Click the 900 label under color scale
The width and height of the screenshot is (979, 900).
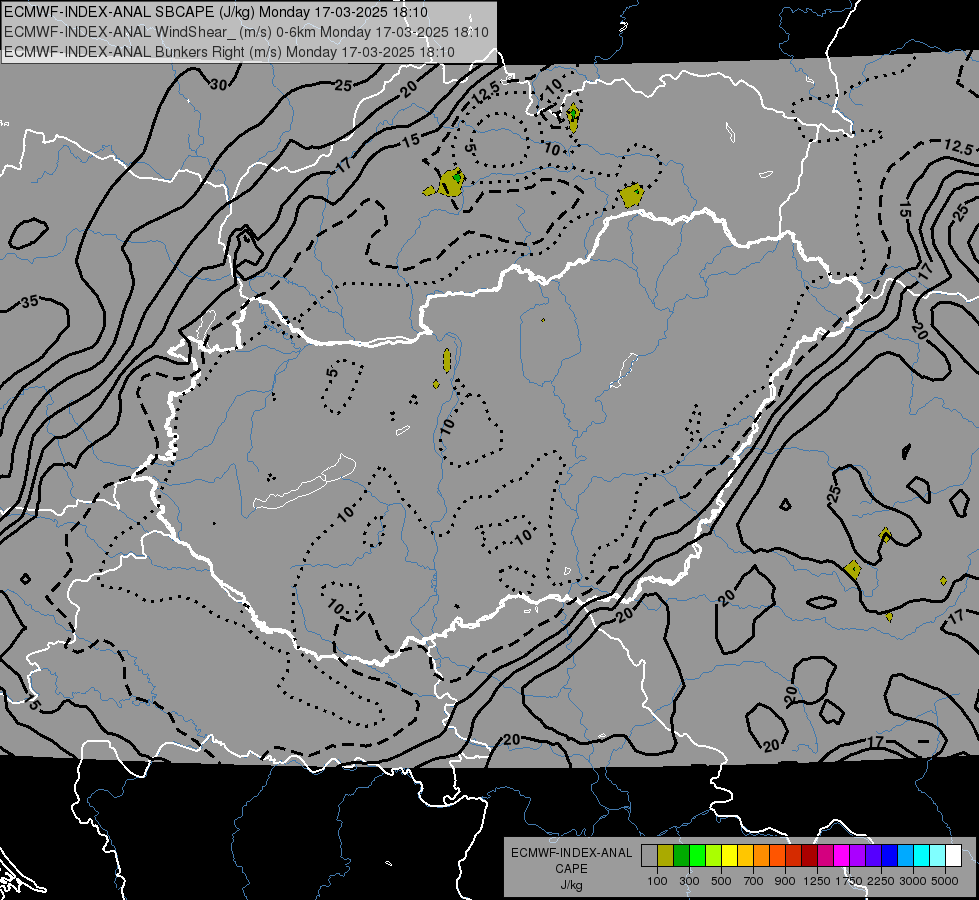785,881
